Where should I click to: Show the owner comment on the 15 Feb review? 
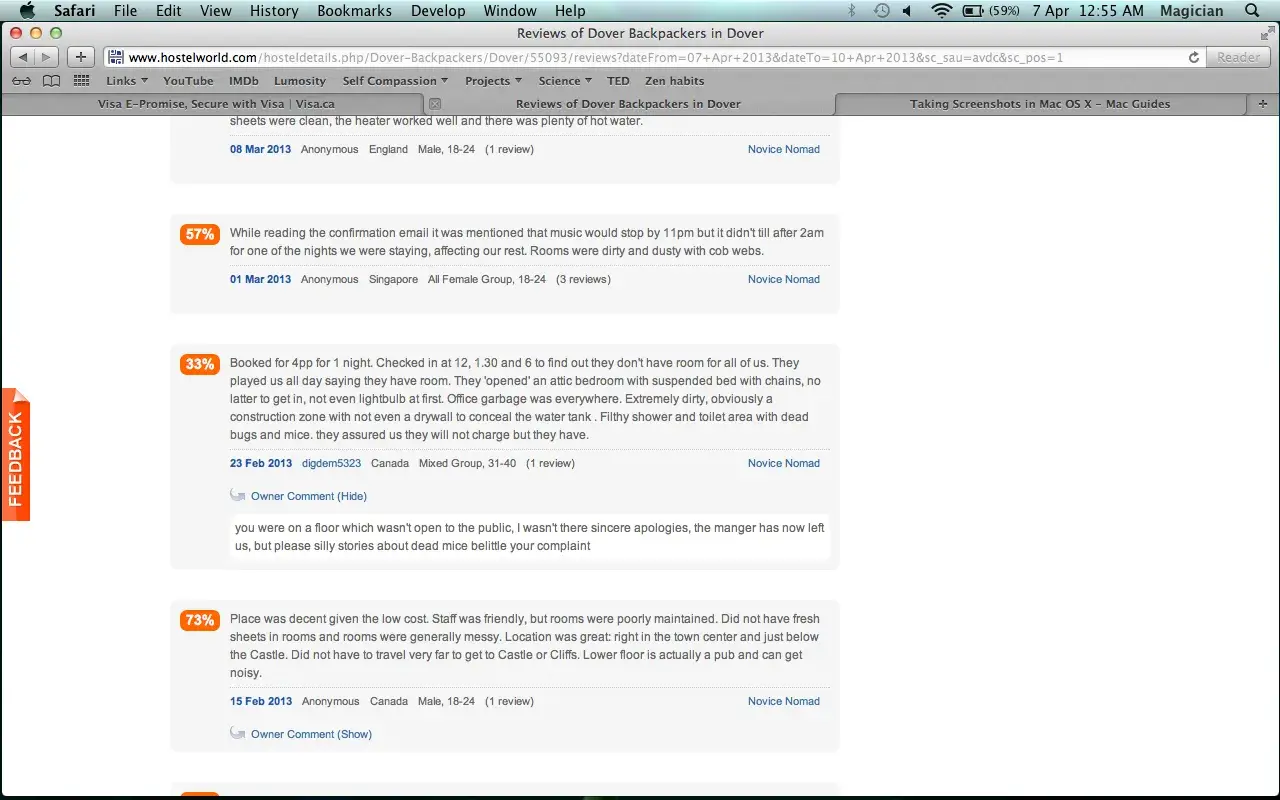point(311,734)
